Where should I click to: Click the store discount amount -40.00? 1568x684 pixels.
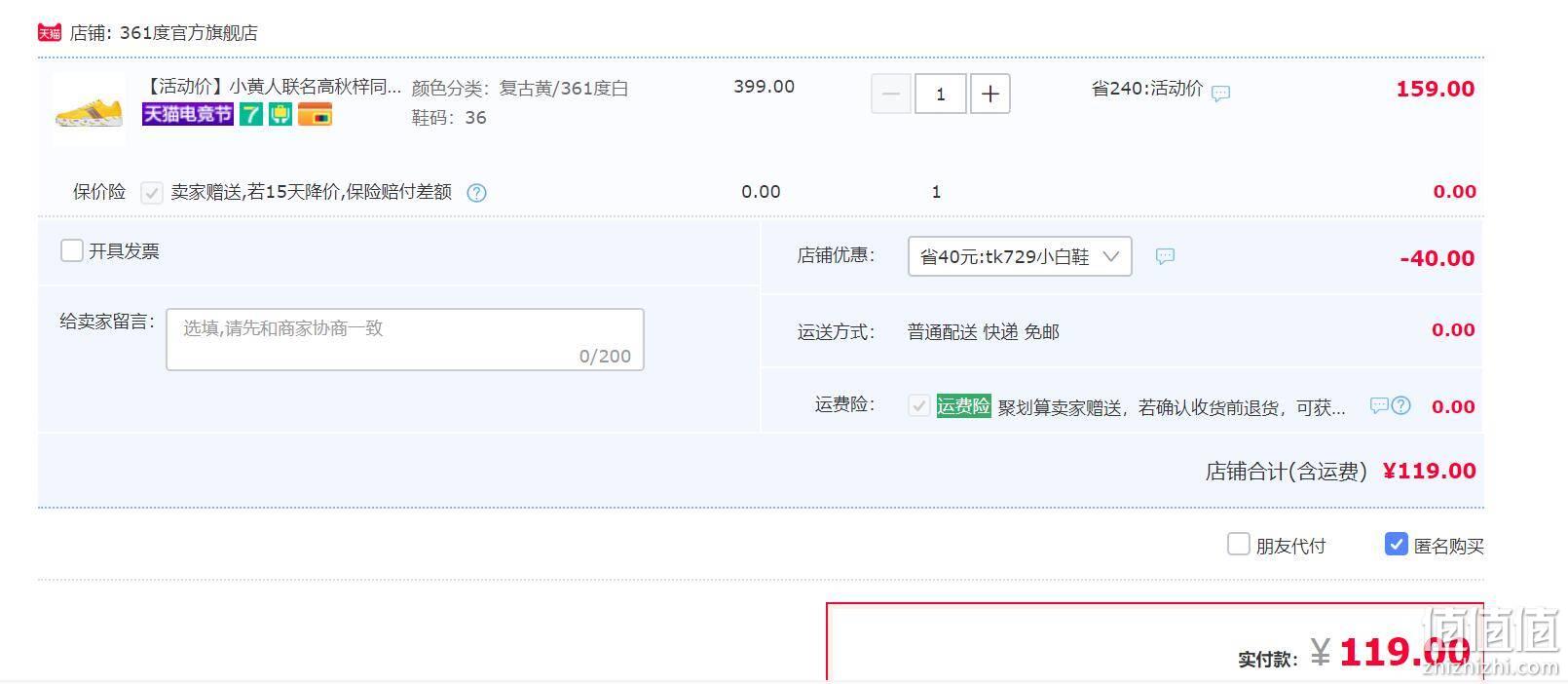tap(1437, 258)
